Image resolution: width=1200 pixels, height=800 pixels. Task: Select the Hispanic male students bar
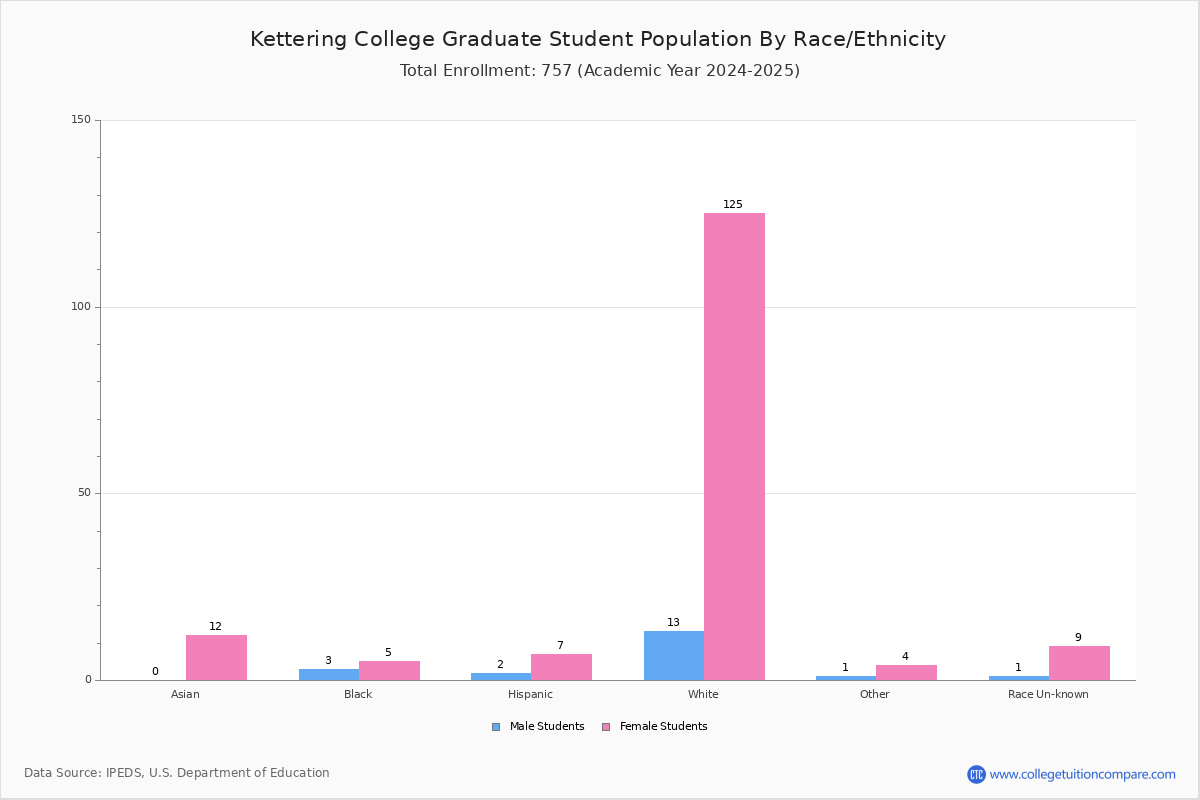[x=501, y=677]
